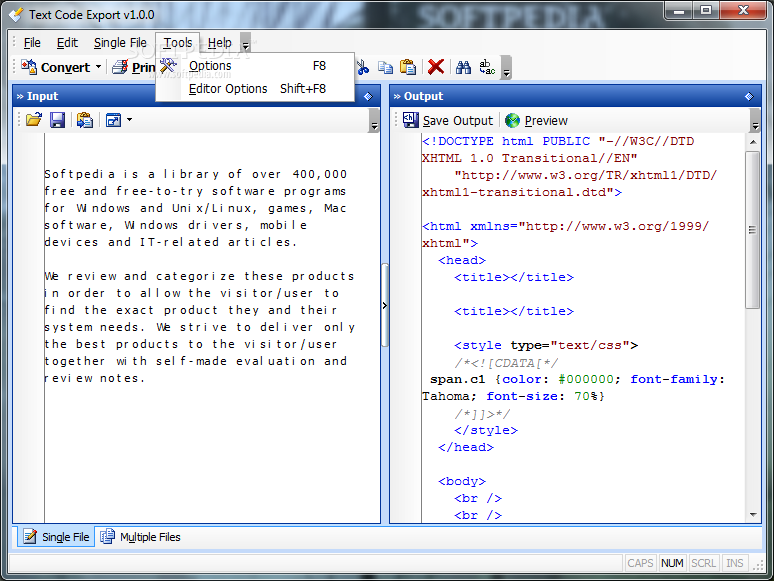Image resolution: width=774 pixels, height=581 pixels.
Task: Open the File menu
Action: [32, 43]
